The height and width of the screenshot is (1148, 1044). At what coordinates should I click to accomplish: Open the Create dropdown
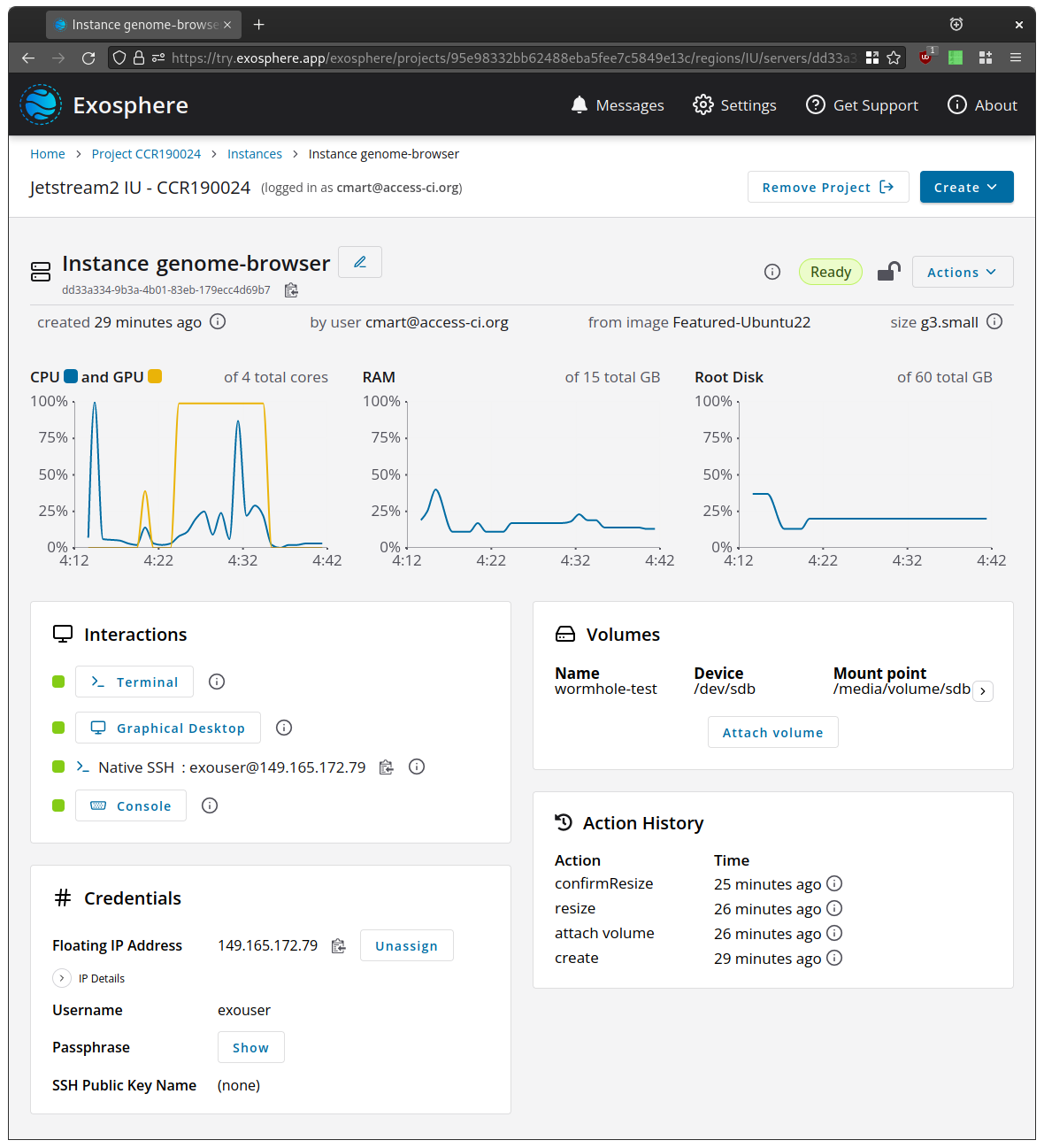pos(967,187)
